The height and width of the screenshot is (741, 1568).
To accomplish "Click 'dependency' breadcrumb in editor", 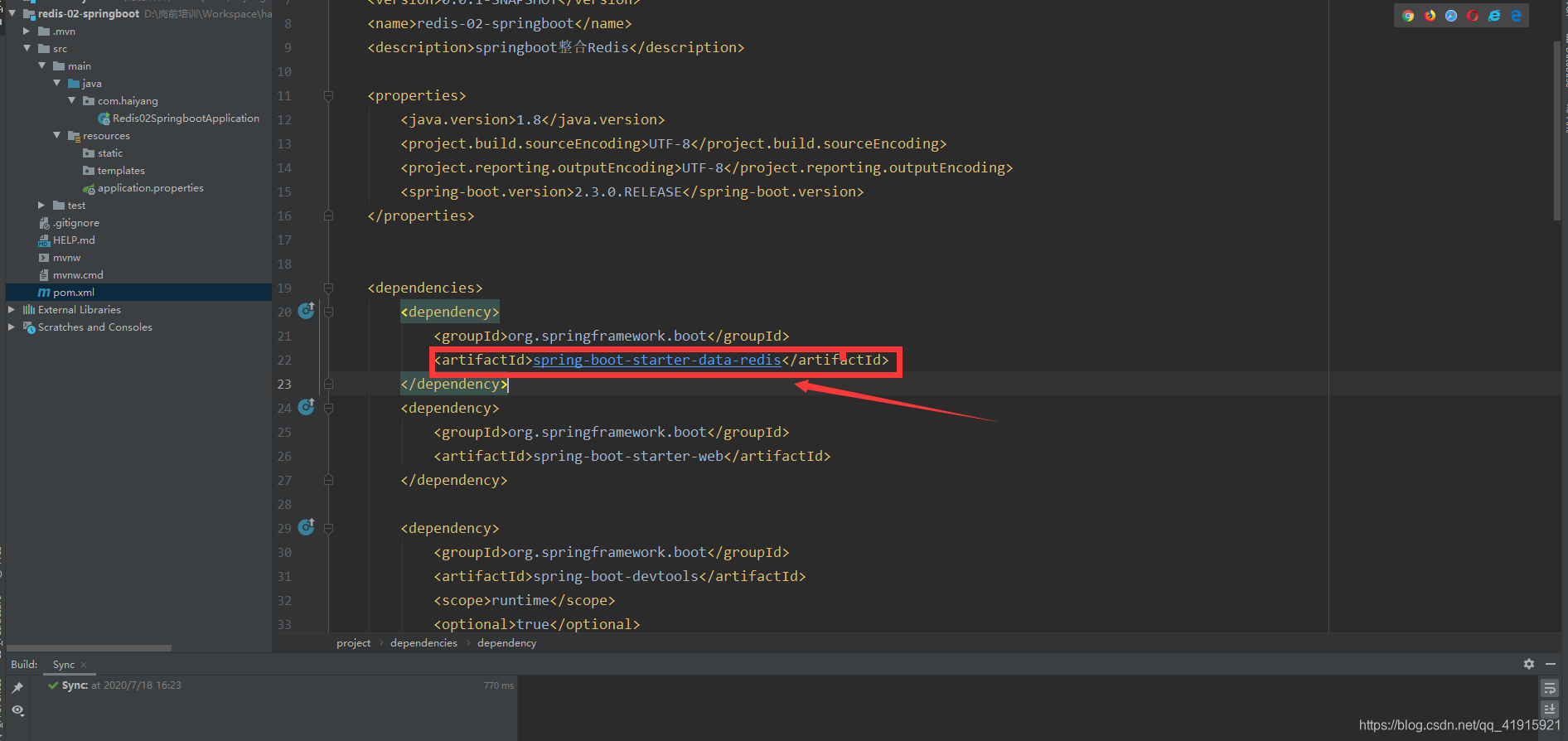I will point(506,643).
